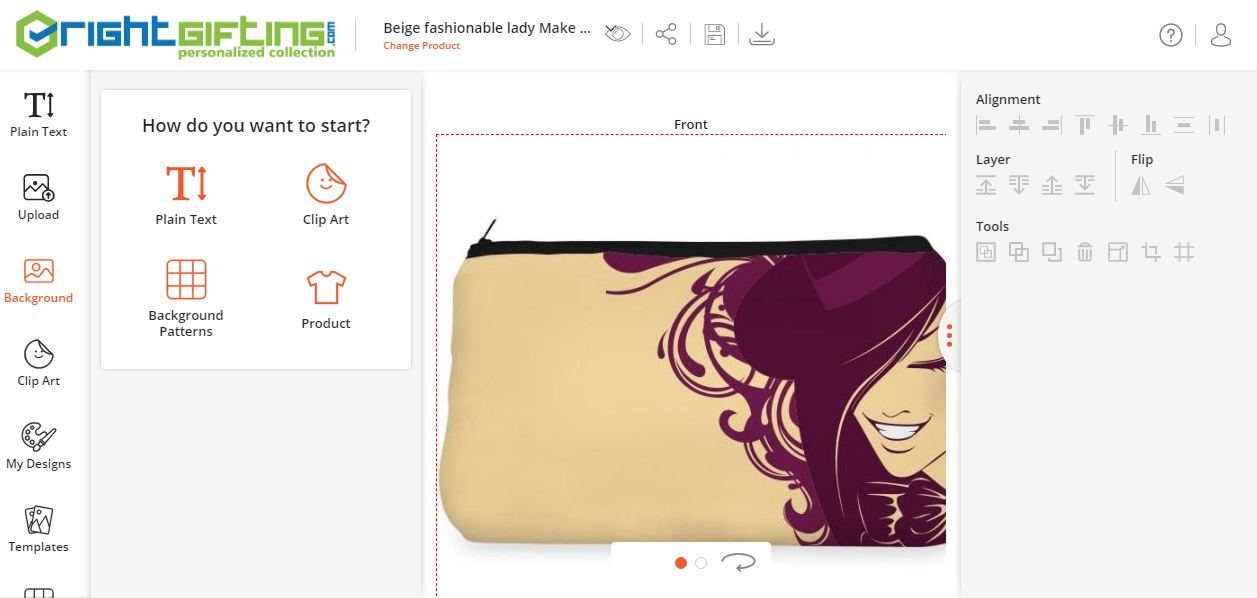The width and height of the screenshot is (1257, 598).
Task: Choose Plain Text in the start card
Action: [x=186, y=195]
